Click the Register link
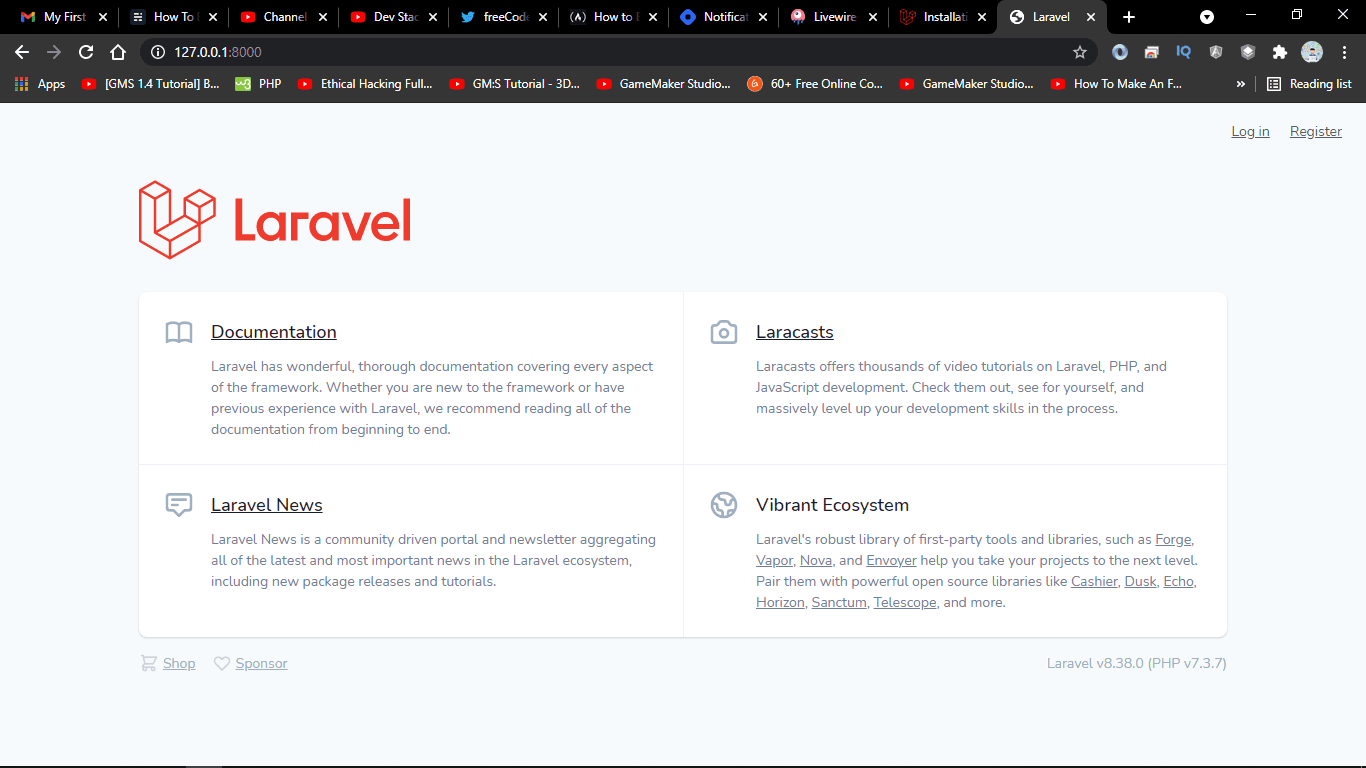The width and height of the screenshot is (1366, 768). pos(1315,131)
